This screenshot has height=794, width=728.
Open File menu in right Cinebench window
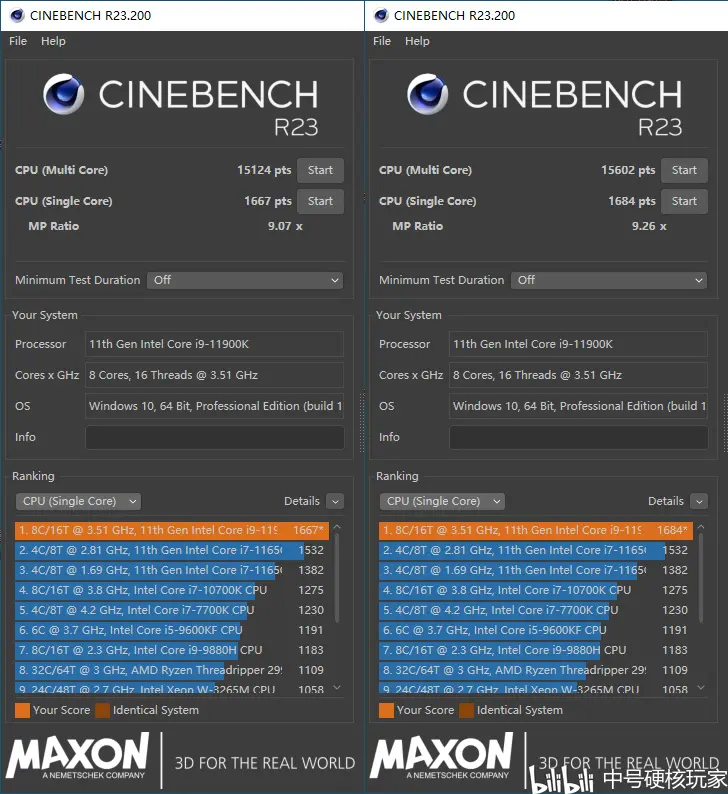[x=382, y=41]
